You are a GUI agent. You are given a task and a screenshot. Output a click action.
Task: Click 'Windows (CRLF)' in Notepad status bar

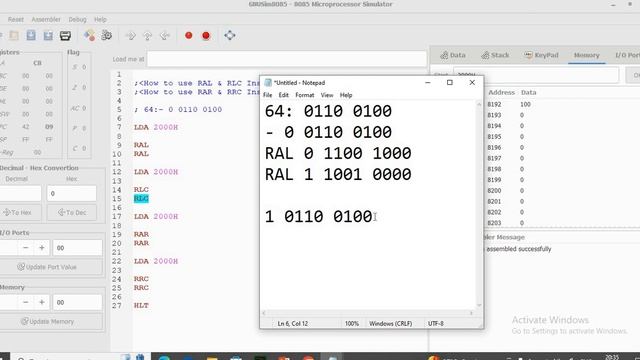click(391, 324)
